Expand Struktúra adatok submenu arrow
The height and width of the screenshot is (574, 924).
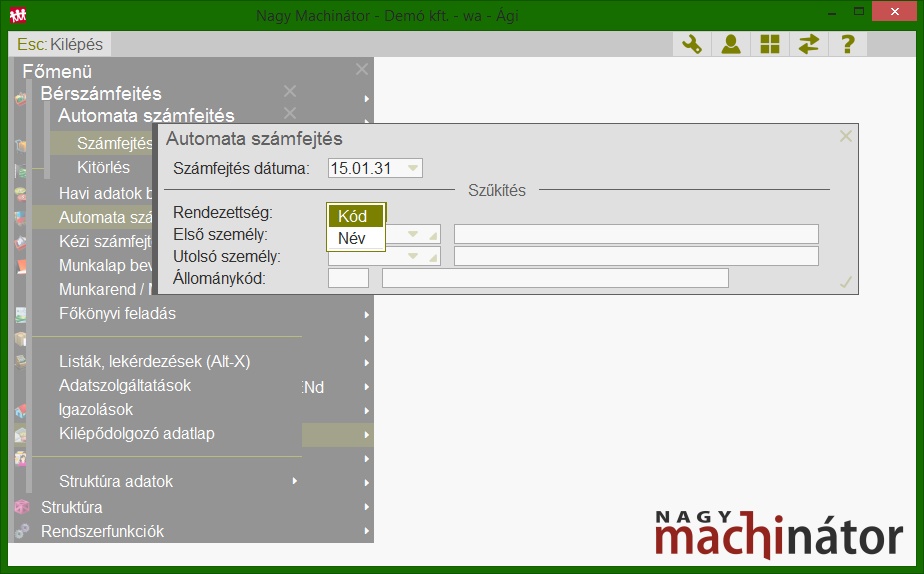coord(295,481)
